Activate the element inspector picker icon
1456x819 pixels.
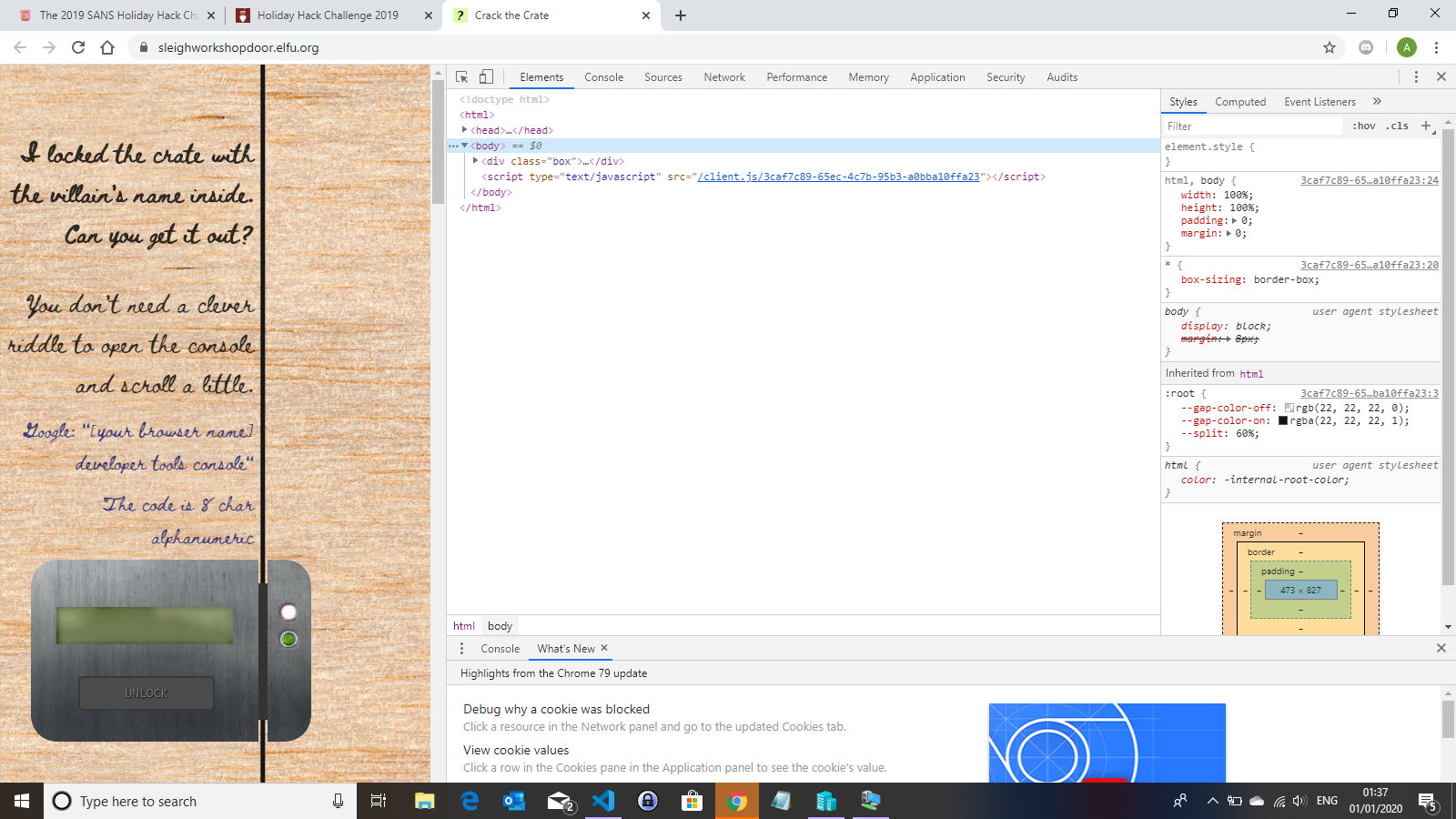tap(462, 77)
